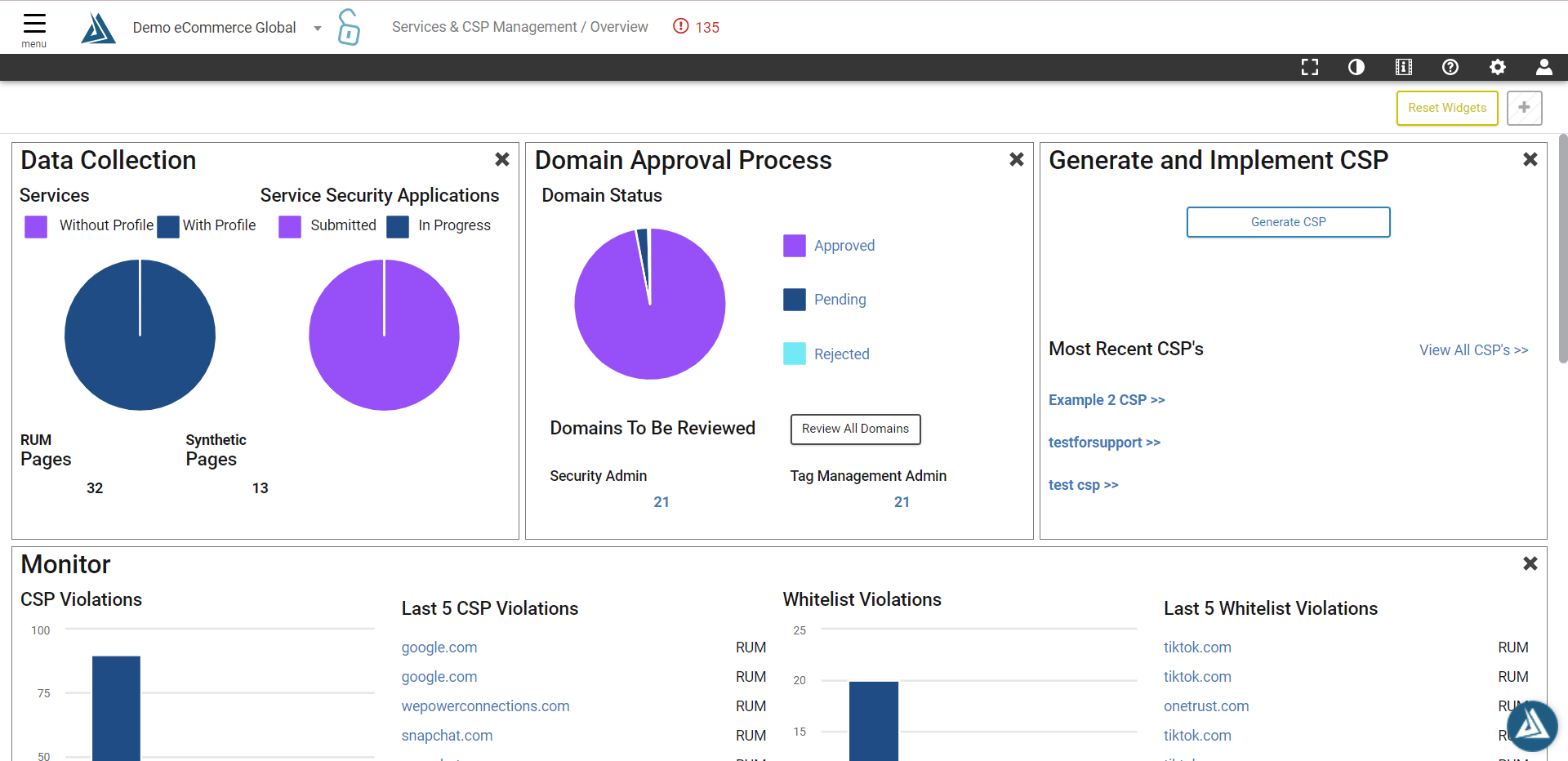Open the hamburger menu
1568x761 pixels.
point(34,29)
